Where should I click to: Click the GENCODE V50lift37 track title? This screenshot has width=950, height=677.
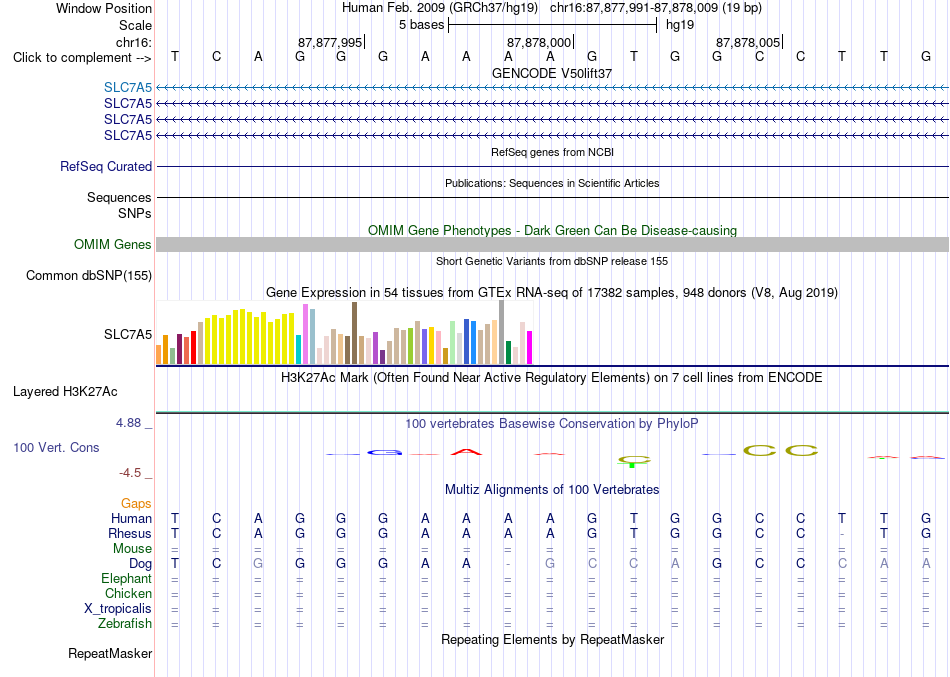pos(552,73)
